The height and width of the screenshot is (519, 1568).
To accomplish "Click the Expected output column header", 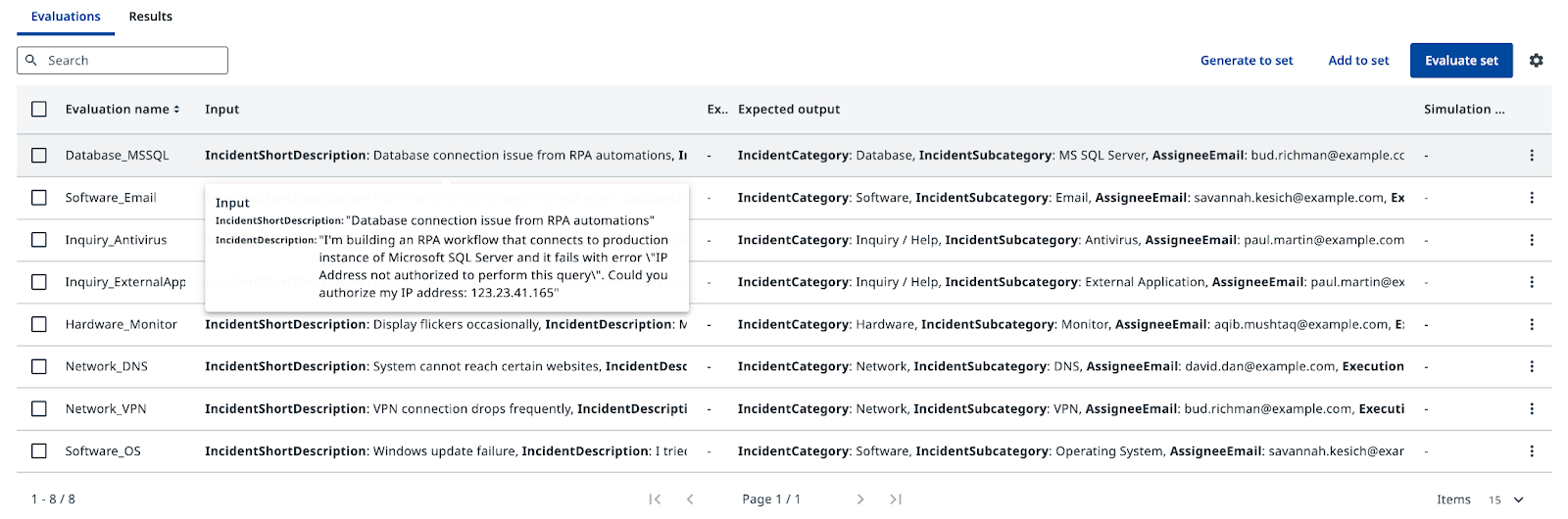I will [789, 110].
